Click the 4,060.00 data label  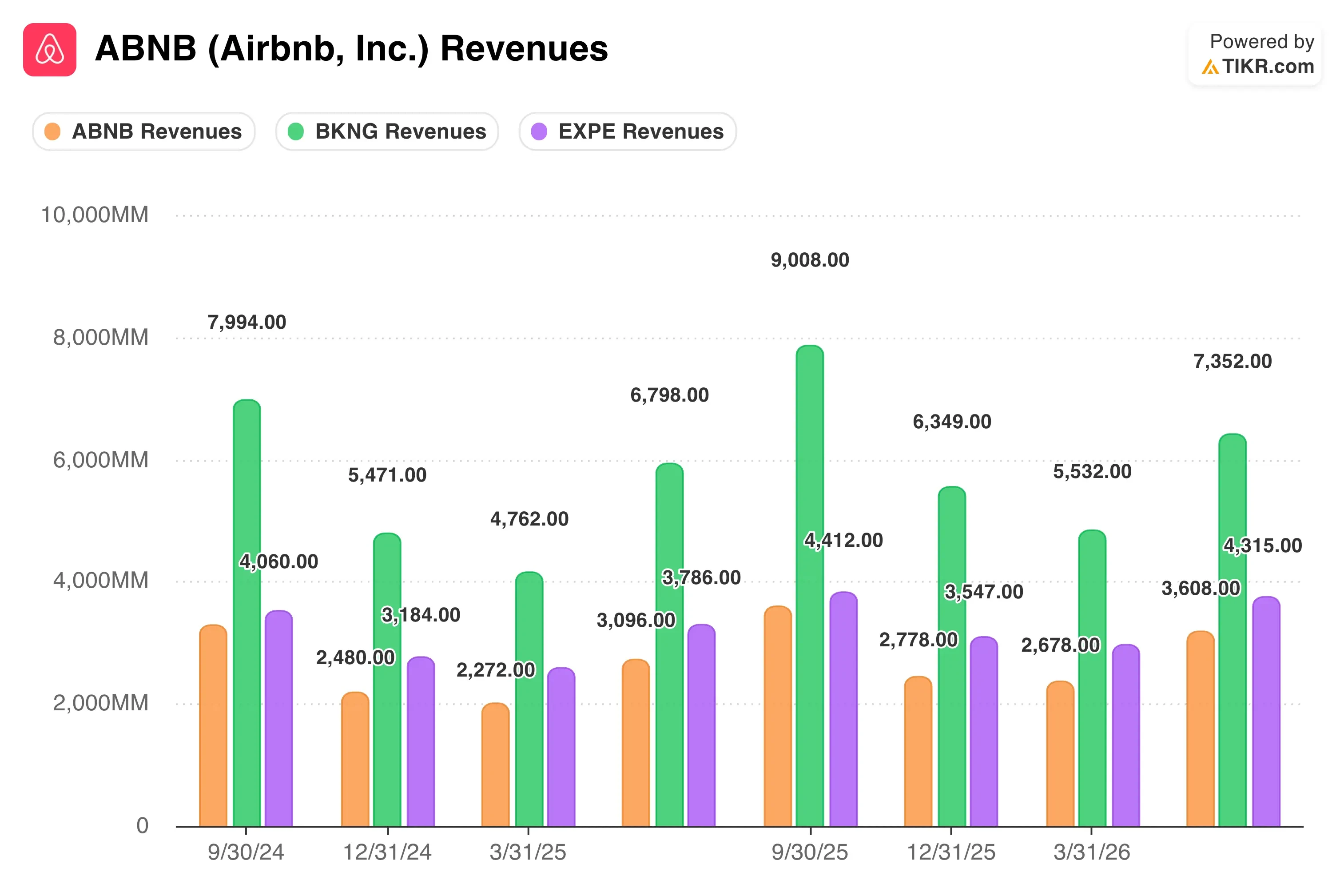click(x=279, y=561)
